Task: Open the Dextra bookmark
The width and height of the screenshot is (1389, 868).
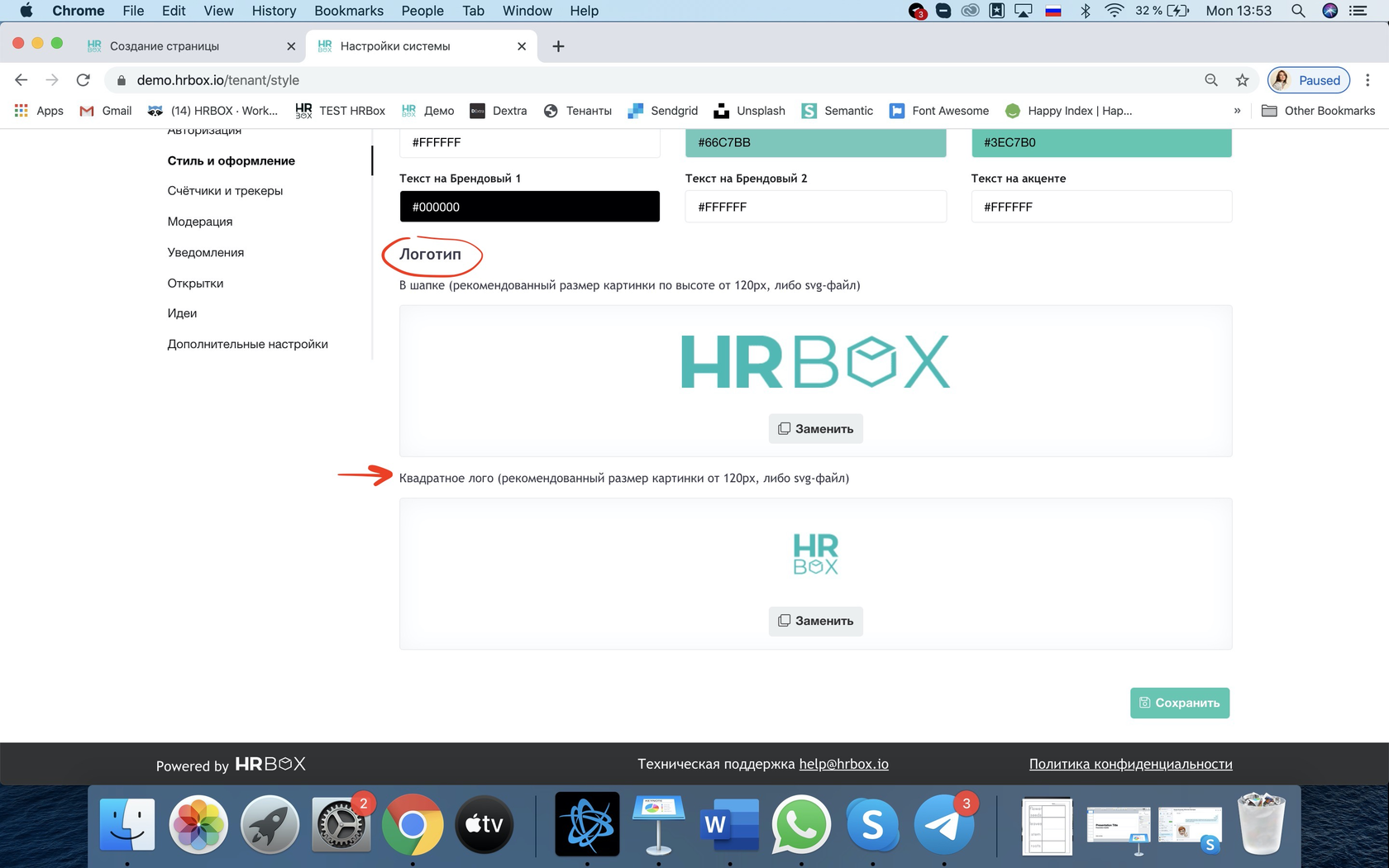Action: (498, 111)
